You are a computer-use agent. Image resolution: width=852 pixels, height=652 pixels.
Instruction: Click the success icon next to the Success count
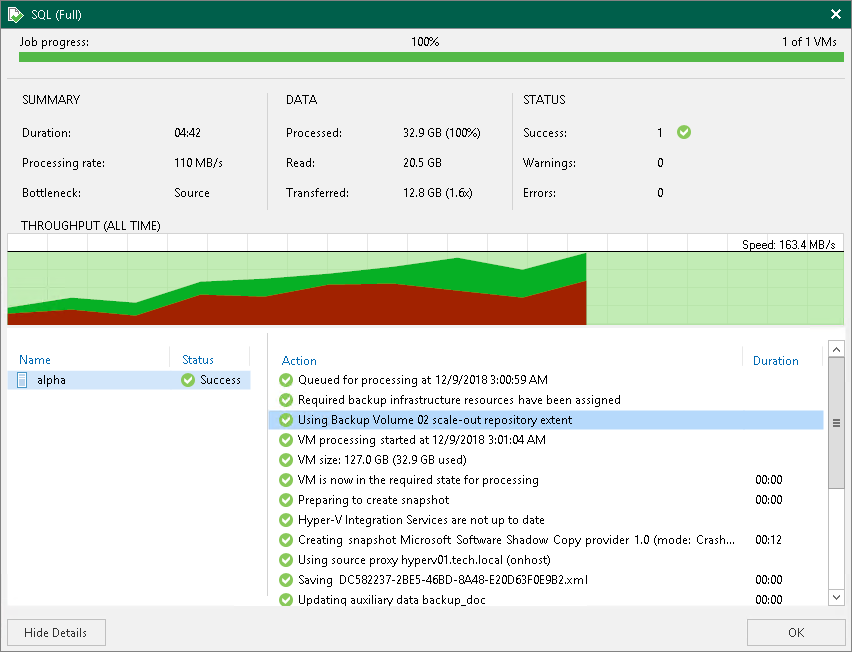[682, 132]
